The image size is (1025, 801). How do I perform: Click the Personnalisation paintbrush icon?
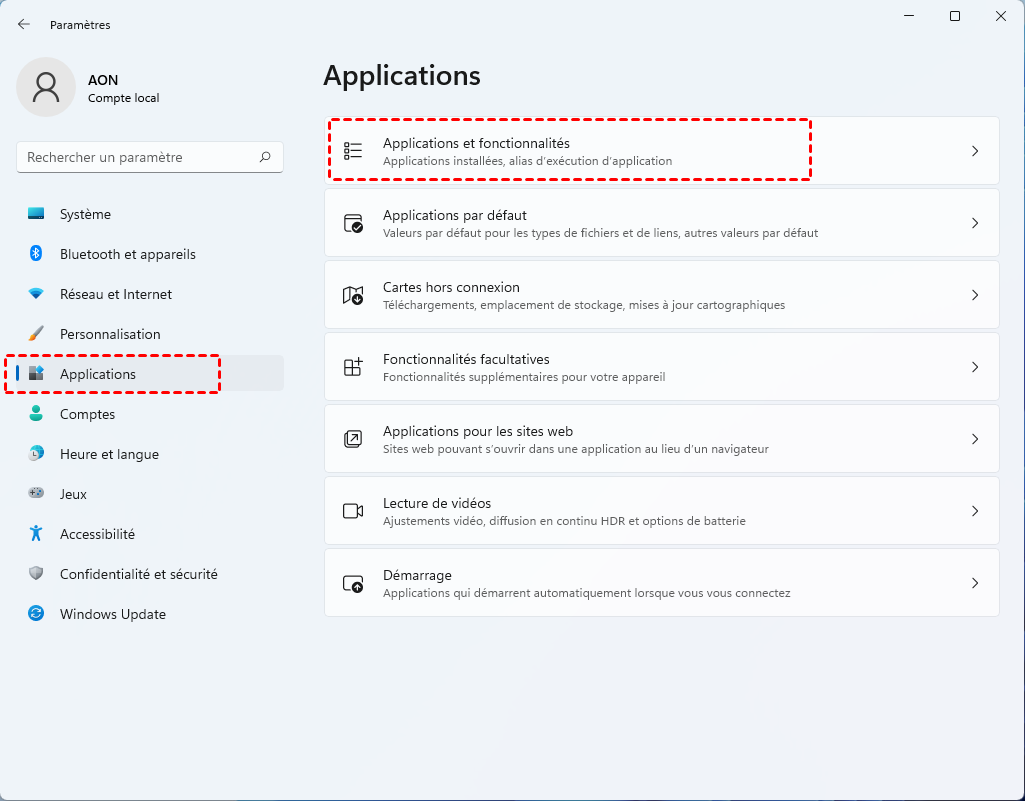[36, 334]
